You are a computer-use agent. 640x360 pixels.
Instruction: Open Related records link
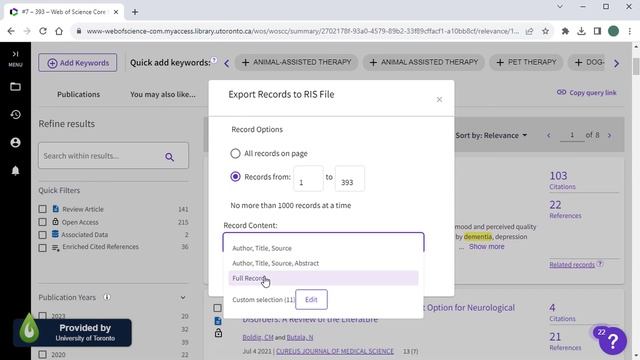coord(572,264)
